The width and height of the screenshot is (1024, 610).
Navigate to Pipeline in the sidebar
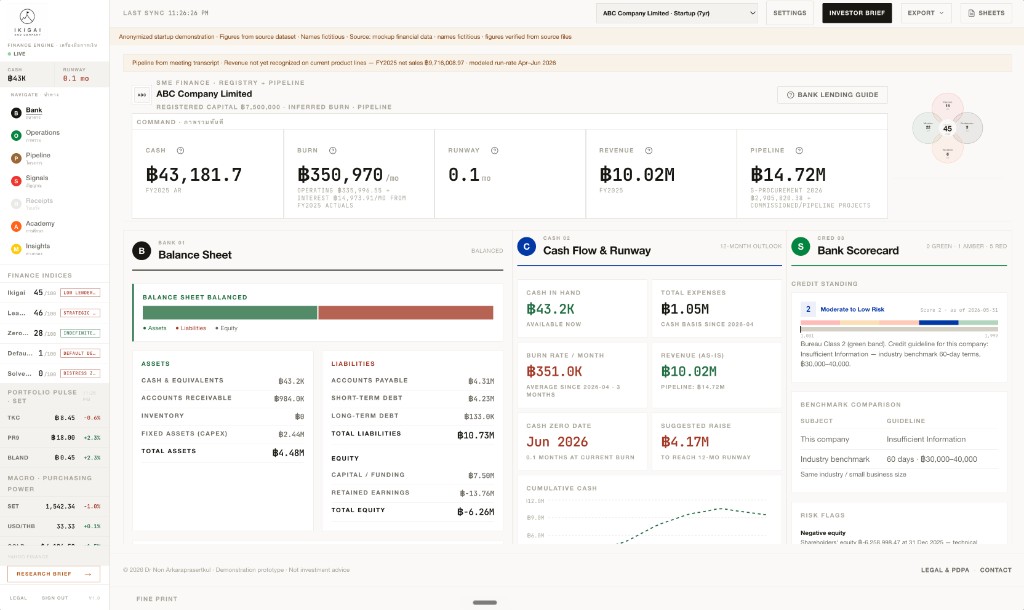[38, 155]
